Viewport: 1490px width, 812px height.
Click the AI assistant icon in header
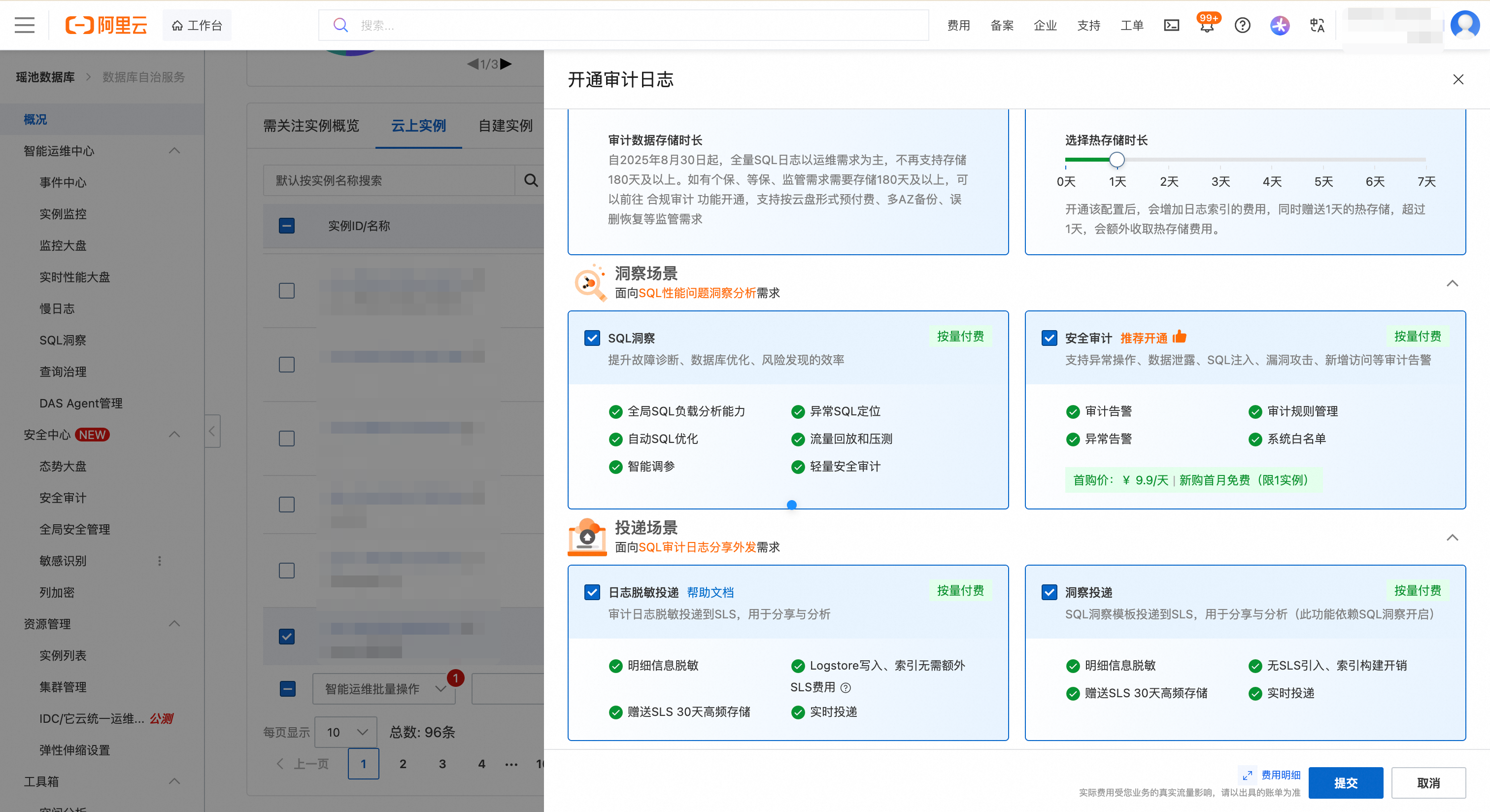1280,26
